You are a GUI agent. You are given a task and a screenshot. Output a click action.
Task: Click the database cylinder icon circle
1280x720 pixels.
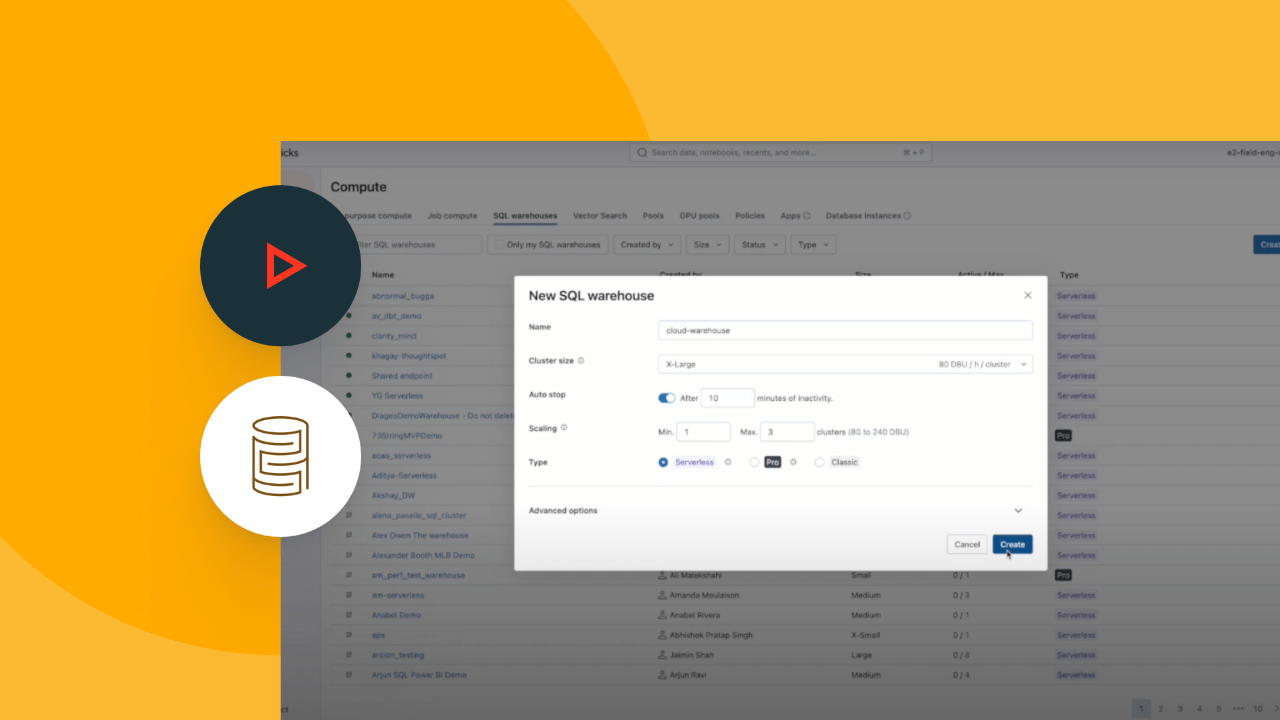click(280, 457)
